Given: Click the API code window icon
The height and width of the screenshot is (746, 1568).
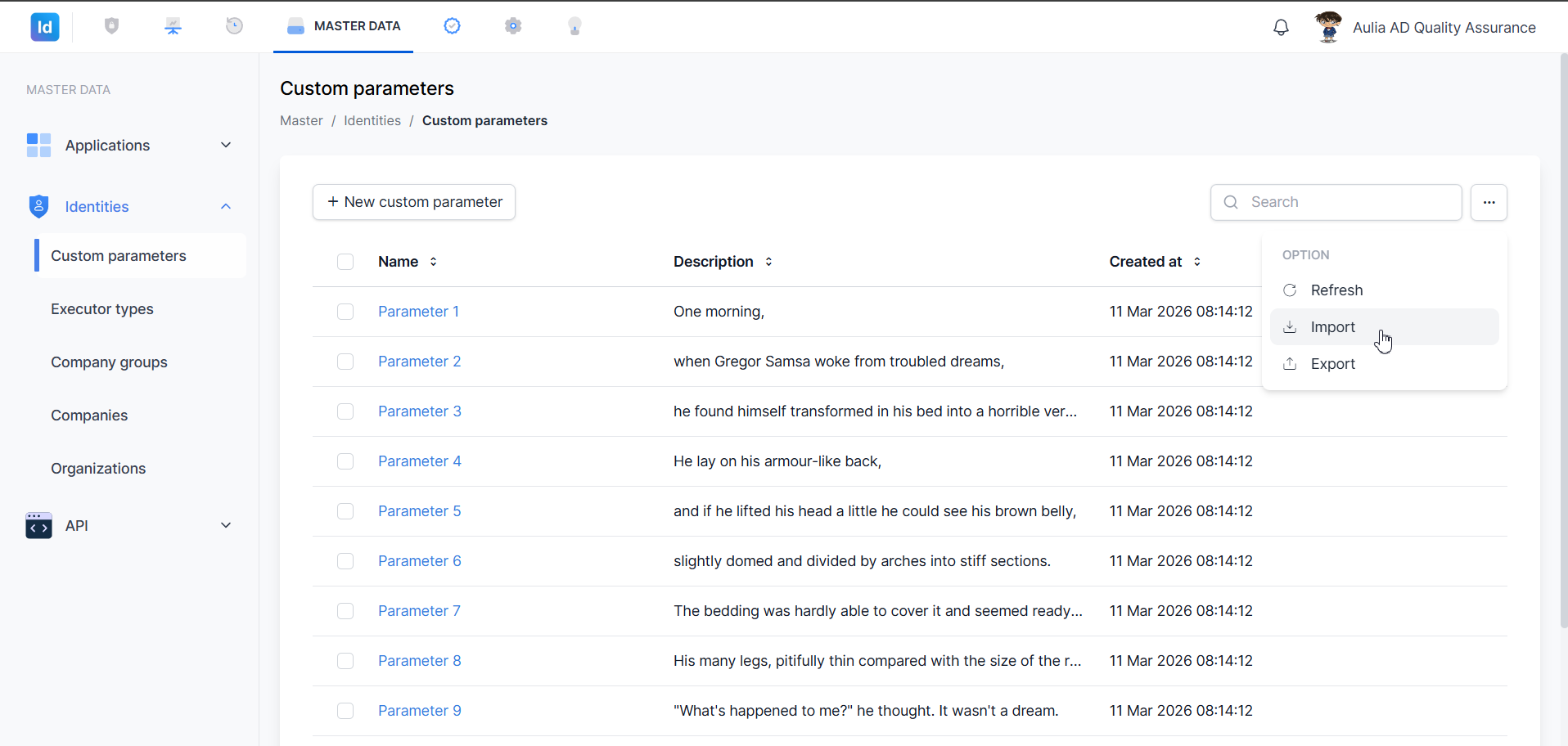Looking at the screenshot, I should coord(38,526).
